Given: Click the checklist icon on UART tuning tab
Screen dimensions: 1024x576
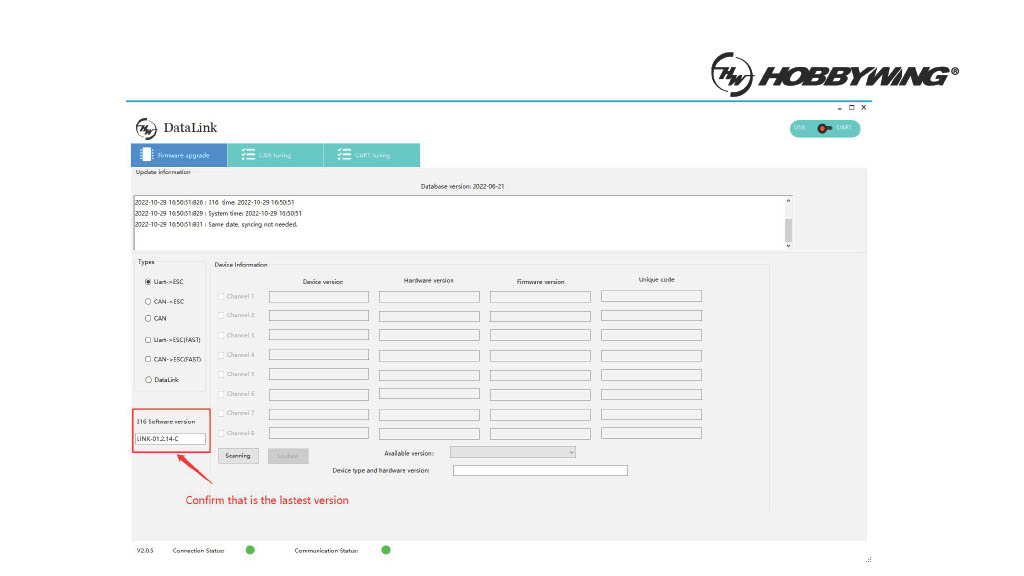Looking at the screenshot, I should [344, 155].
